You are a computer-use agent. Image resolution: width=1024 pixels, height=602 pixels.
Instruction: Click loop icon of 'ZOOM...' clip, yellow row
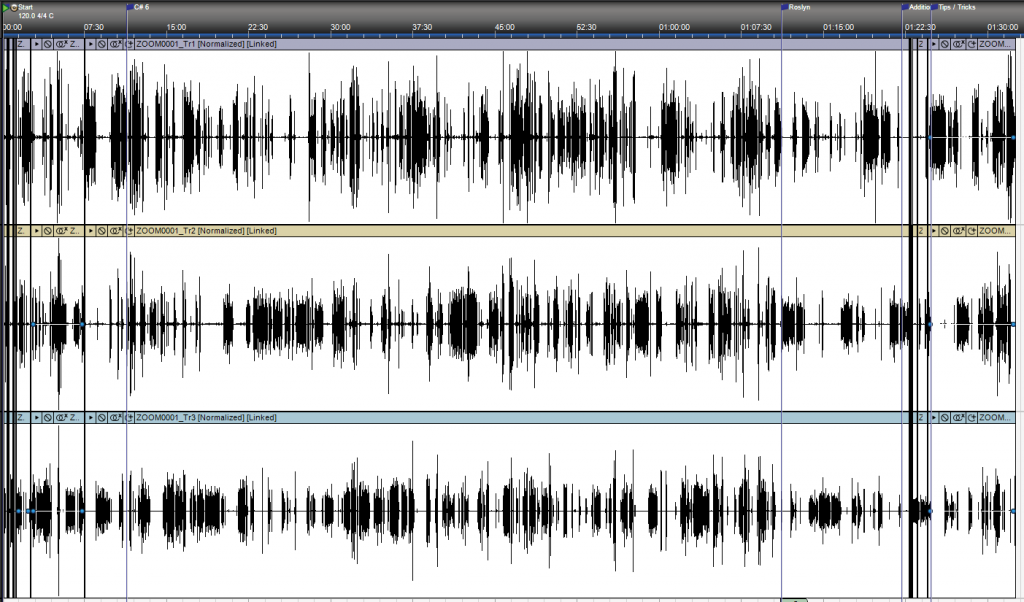[972, 230]
